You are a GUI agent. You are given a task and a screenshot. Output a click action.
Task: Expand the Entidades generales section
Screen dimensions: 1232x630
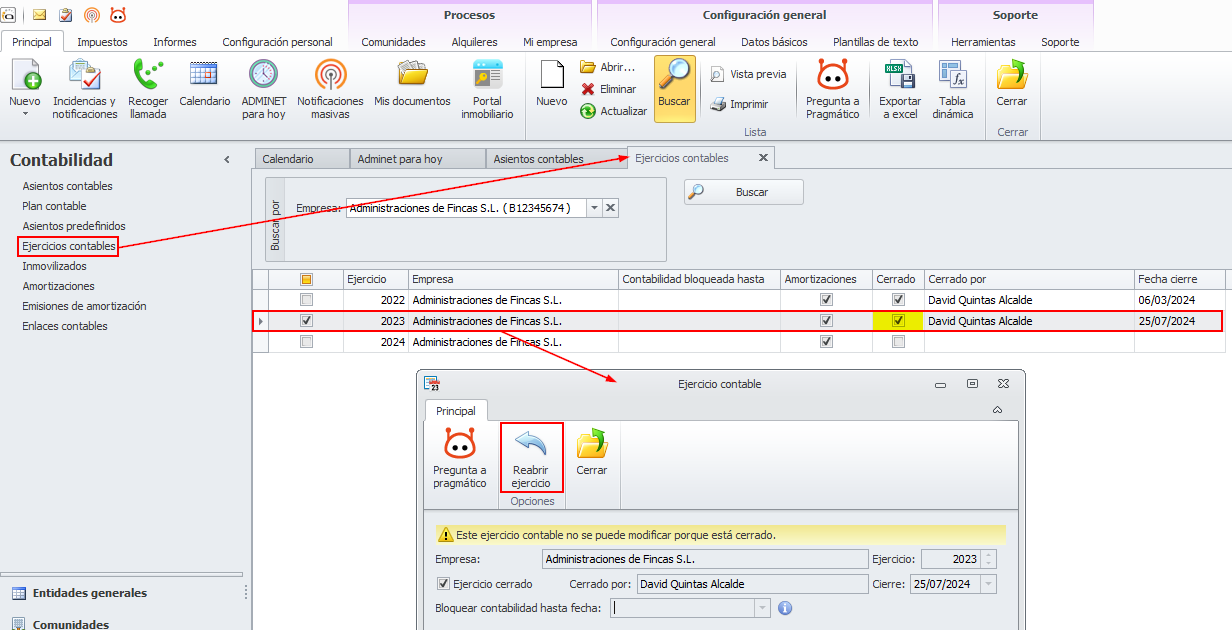[89, 593]
